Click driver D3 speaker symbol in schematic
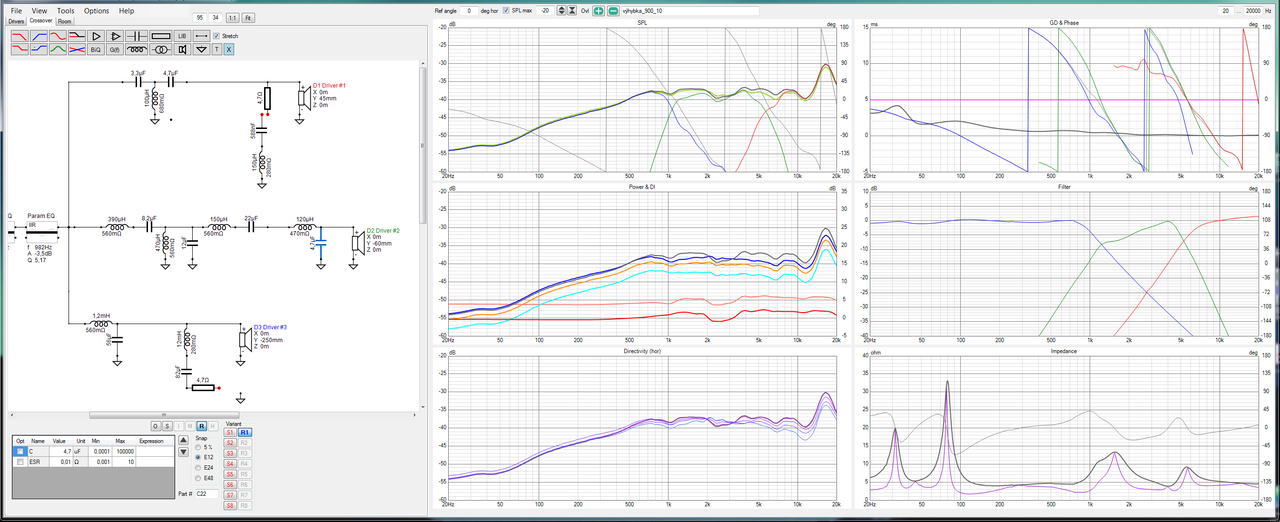 point(243,340)
